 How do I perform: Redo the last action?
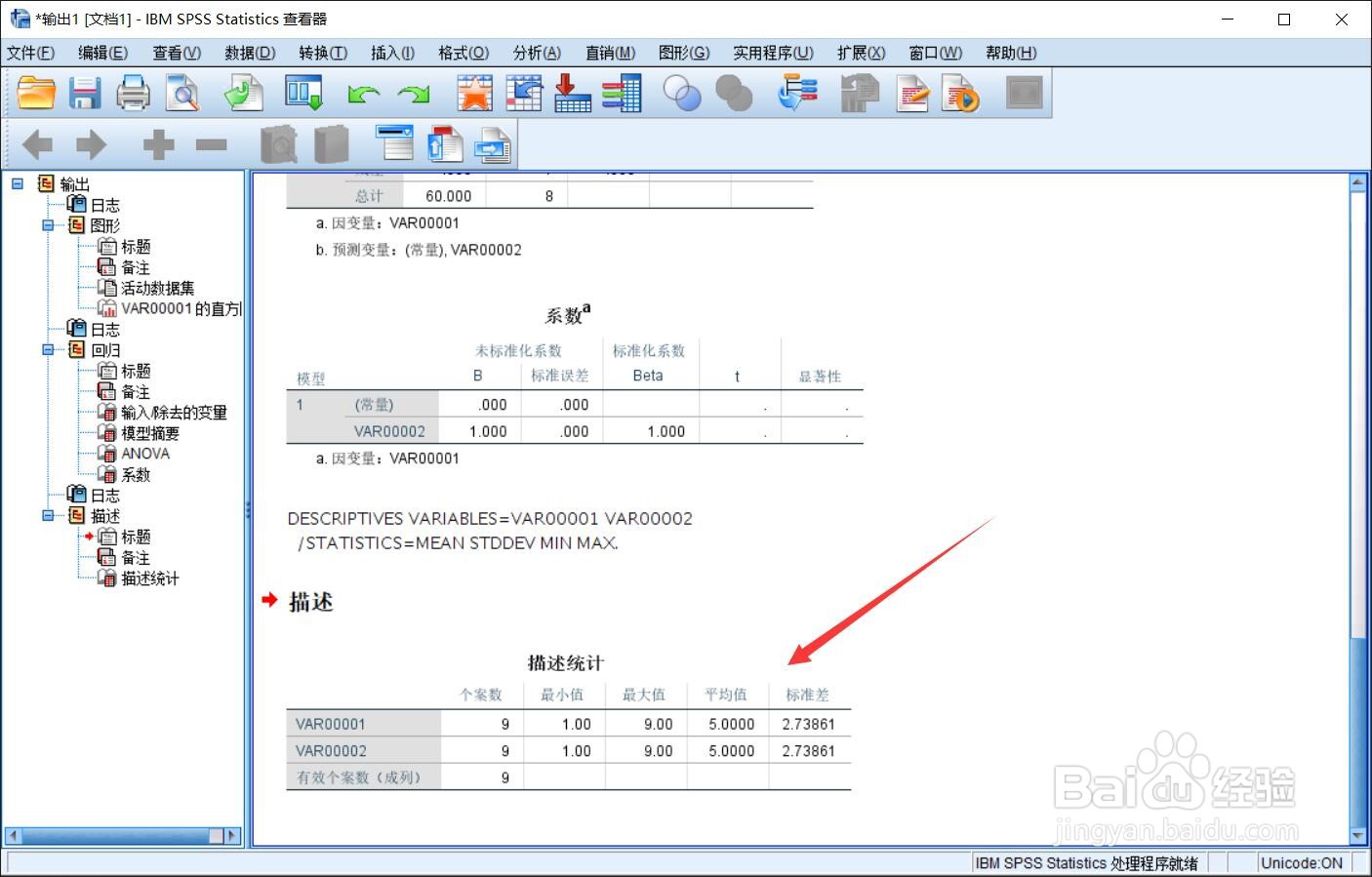pyautogui.click(x=414, y=95)
